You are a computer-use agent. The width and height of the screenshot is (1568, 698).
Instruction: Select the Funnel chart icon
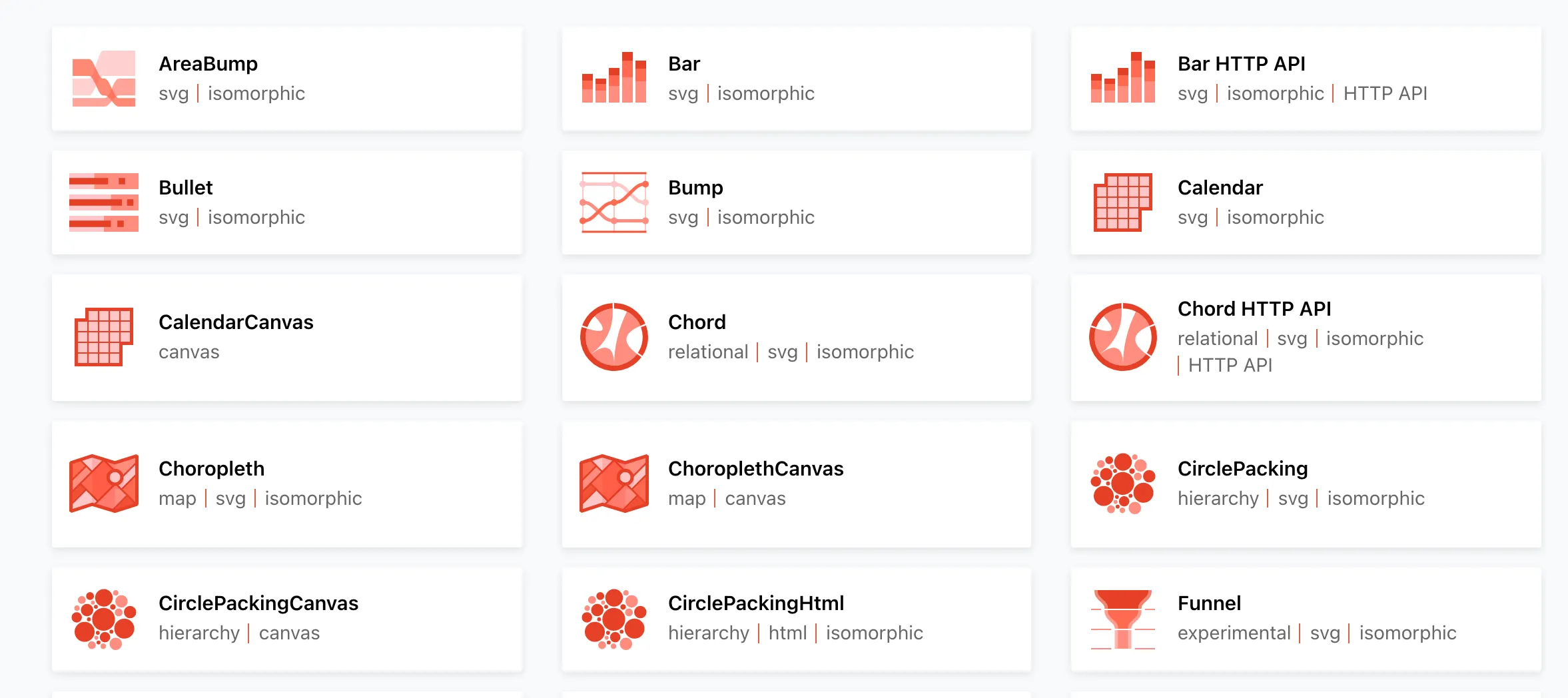[1122, 619]
